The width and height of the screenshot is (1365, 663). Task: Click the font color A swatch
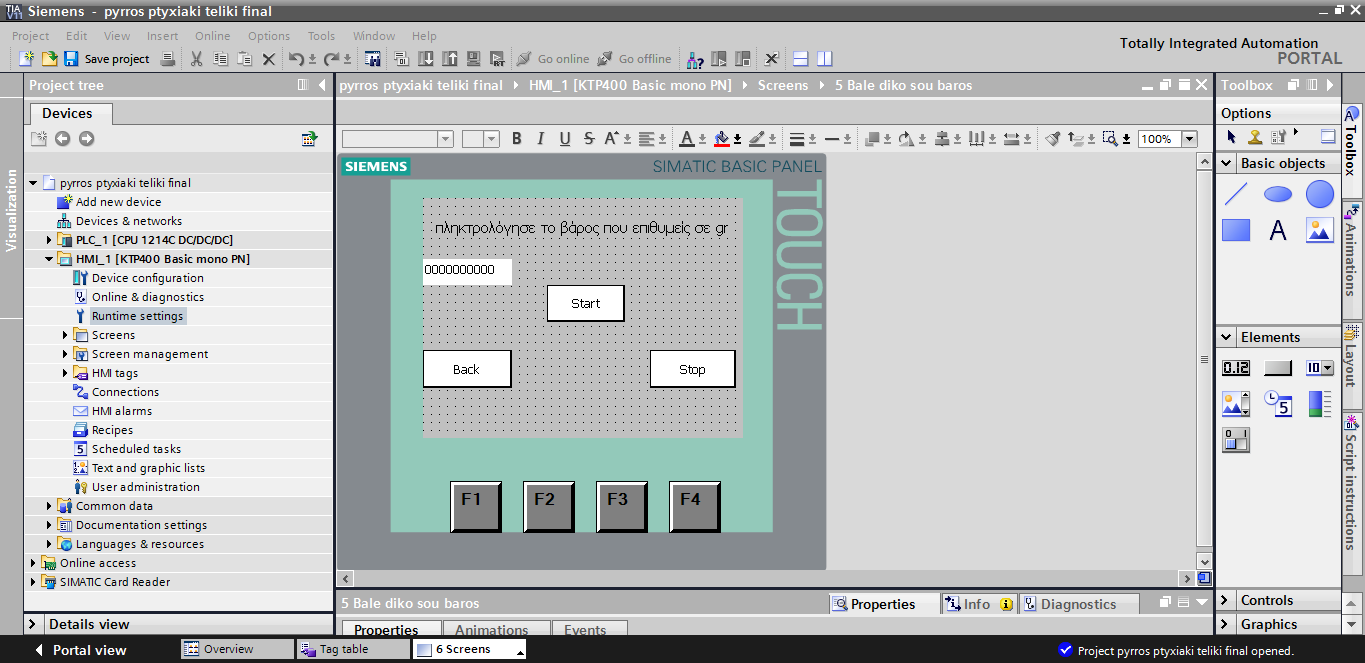pyautogui.click(x=686, y=139)
